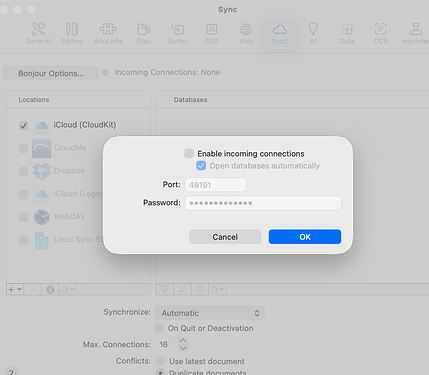Viewport: 429px width, 375px height.
Task: Click the databases pane lightbulb icon
Action: point(165,289)
